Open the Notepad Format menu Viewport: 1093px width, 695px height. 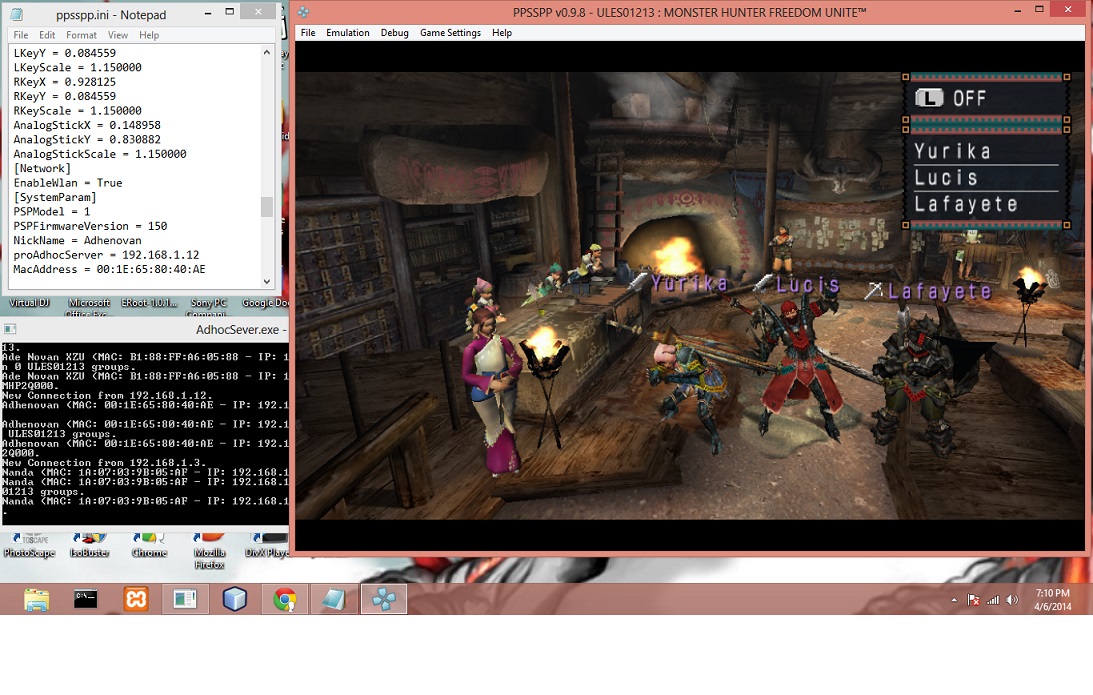(x=81, y=35)
